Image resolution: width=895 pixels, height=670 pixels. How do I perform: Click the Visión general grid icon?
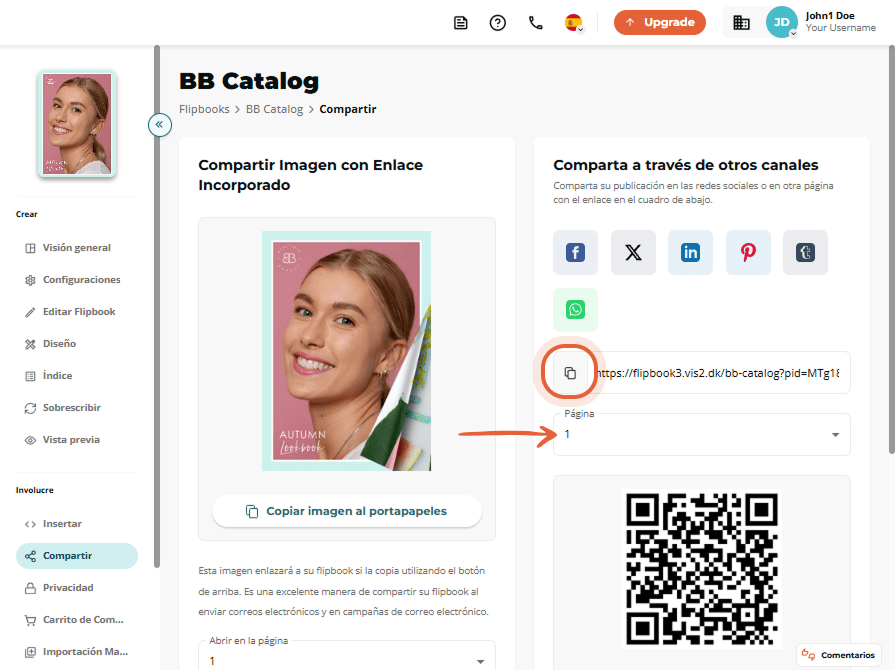[x=30, y=248]
